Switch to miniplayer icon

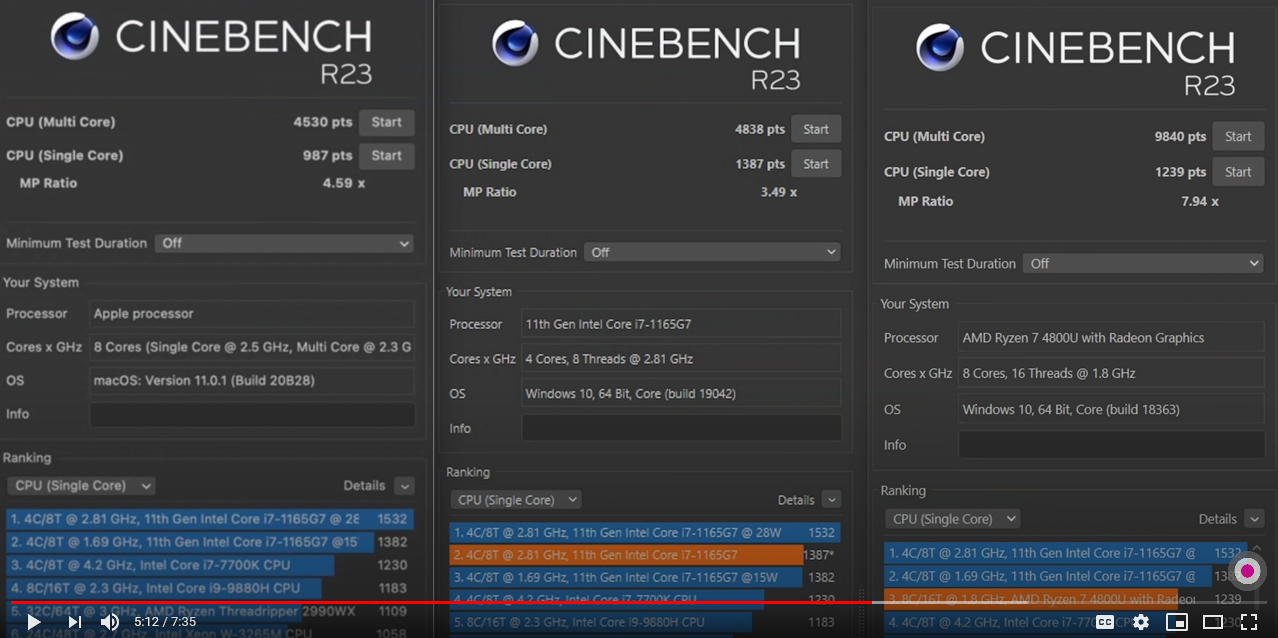pos(1177,622)
